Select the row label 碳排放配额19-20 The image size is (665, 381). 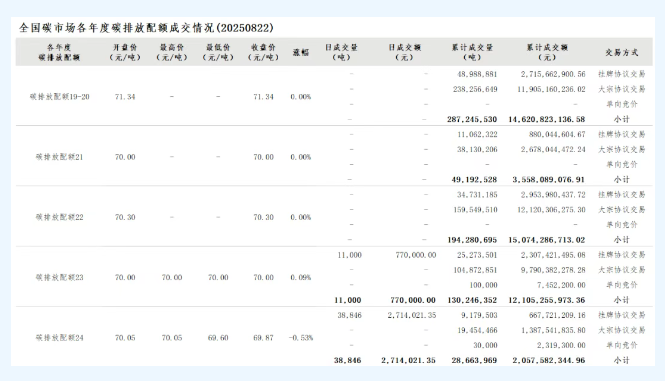click(60, 97)
